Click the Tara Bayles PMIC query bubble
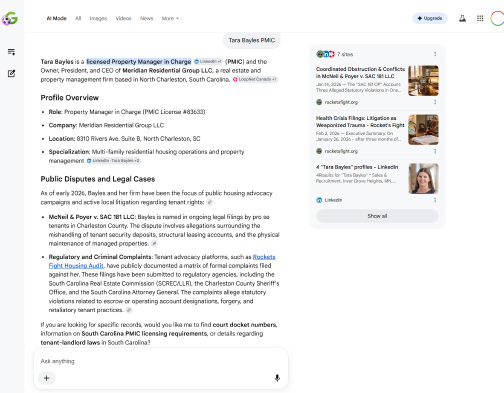Image resolution: width=504 pixels, height=393 pixels. coord(252,40)
